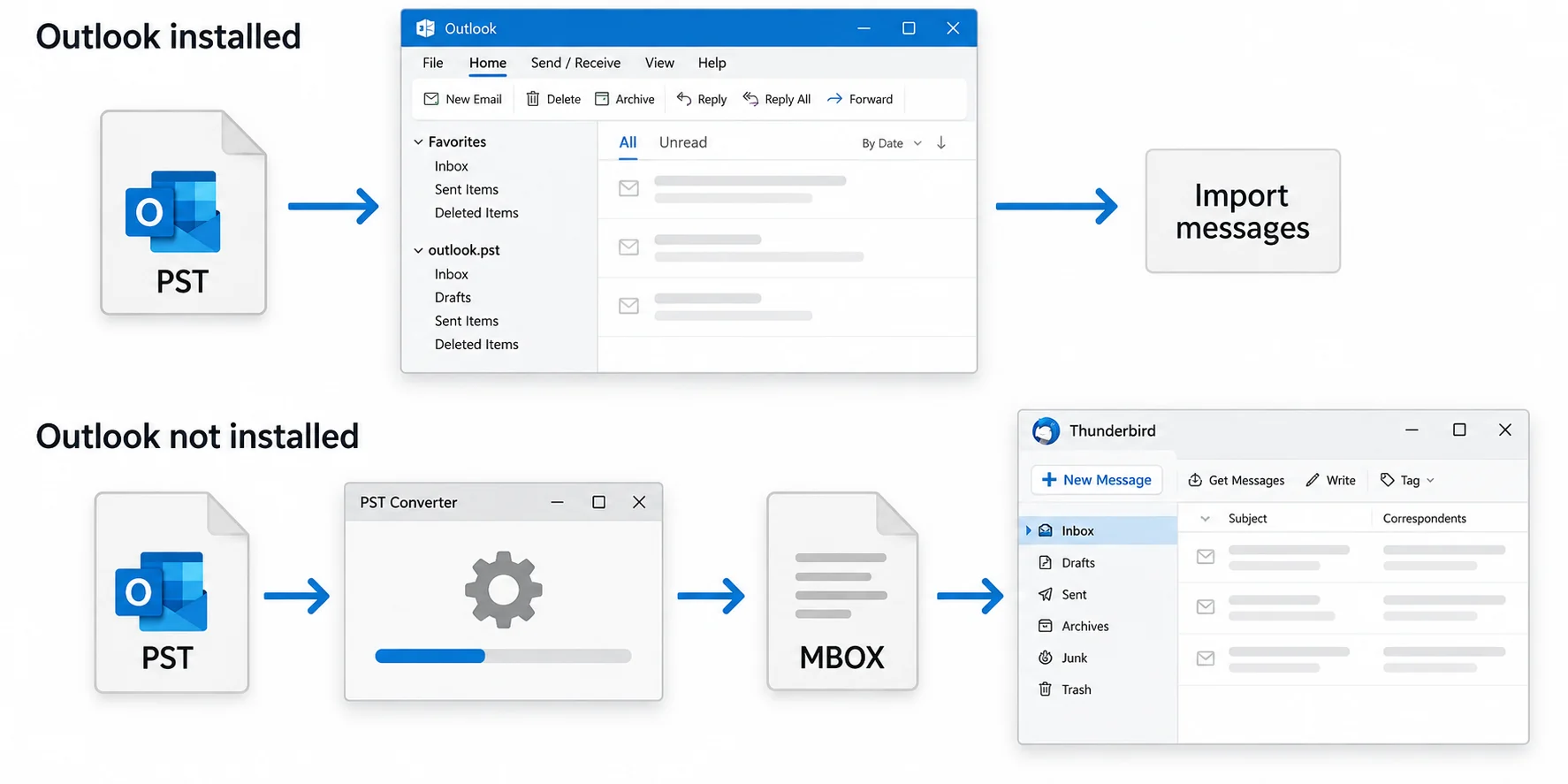Image resolution: width=1568 pixels, height=784 pixels.
Task: Select Inbox under outlook.pst
Action: click(451, 274)
